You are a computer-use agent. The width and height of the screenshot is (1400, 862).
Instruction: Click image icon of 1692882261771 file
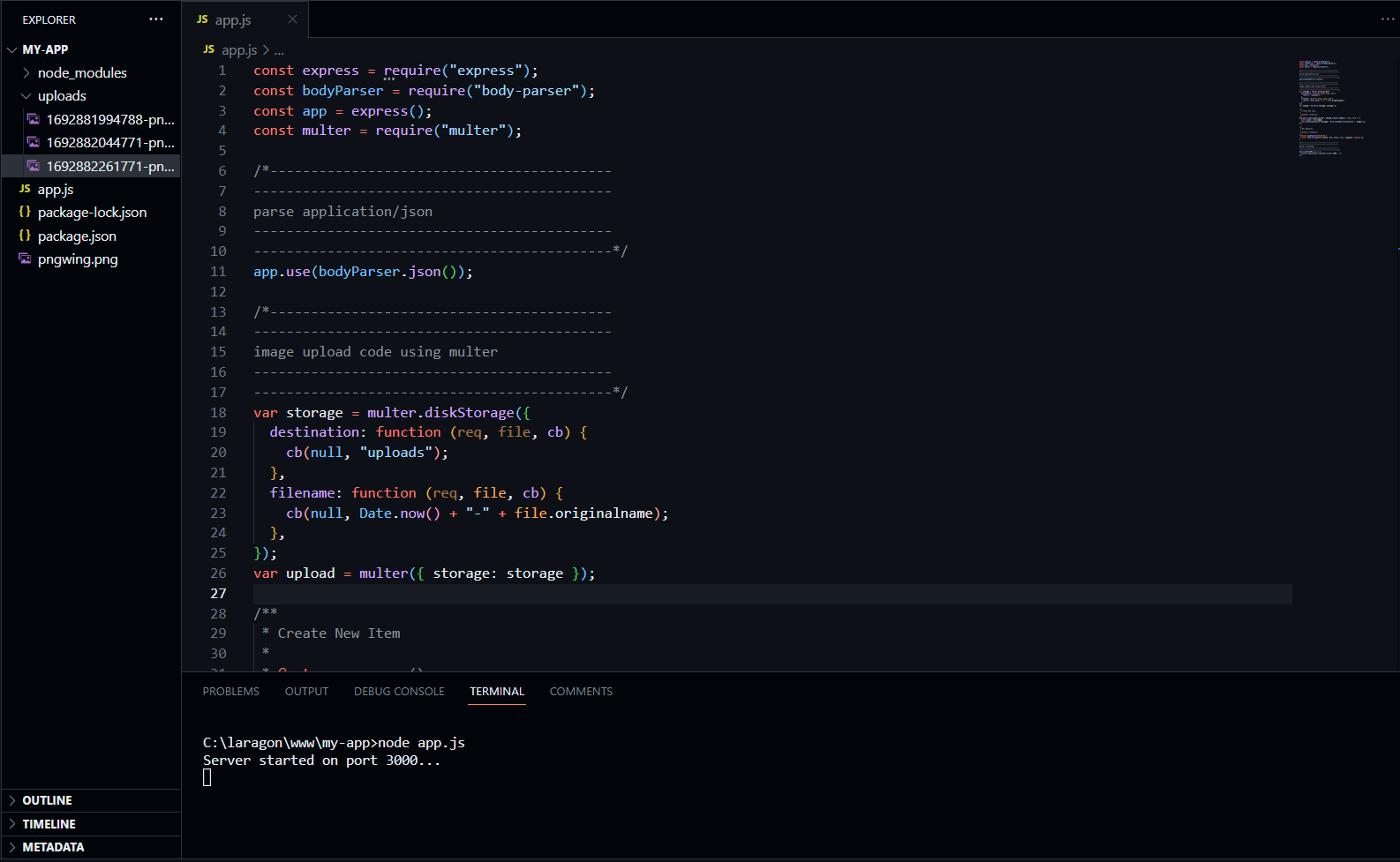pyautogui.click(x=34, y=166)
